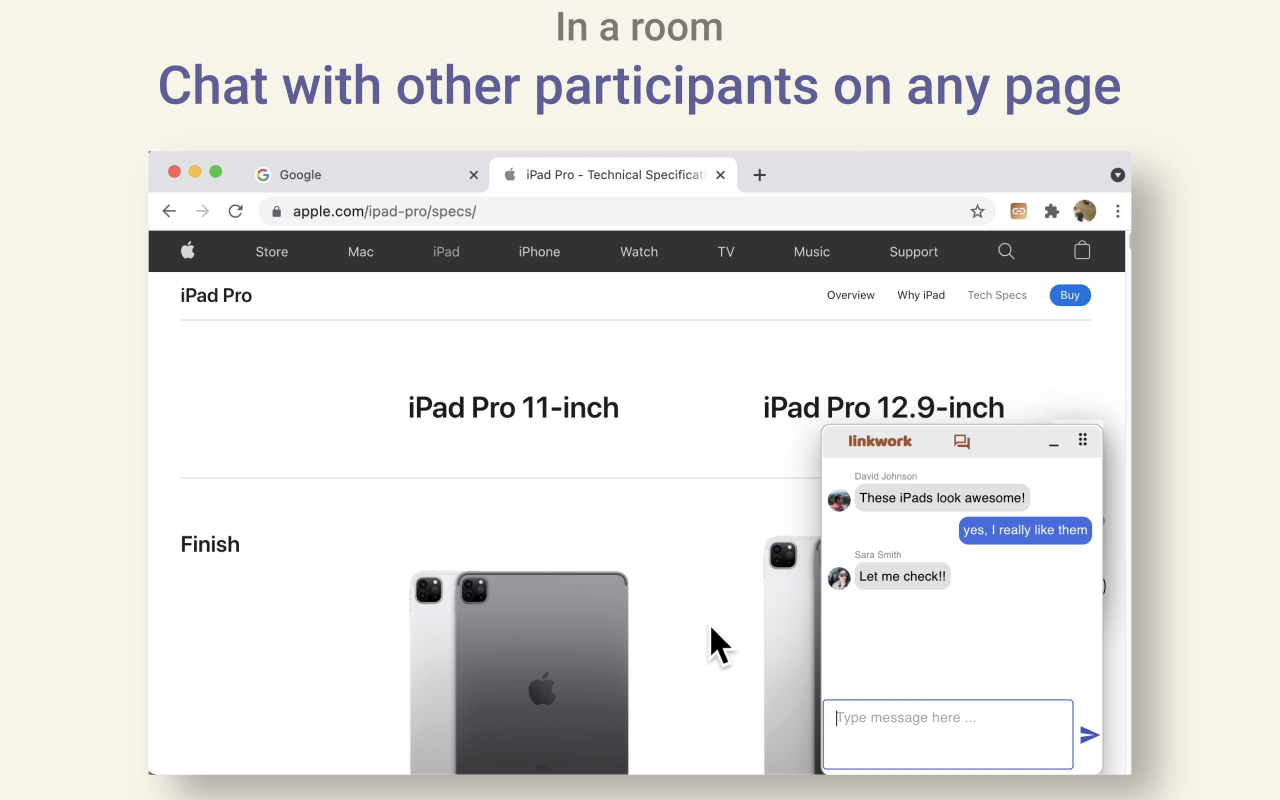The width and height of the screenshot is (1280, 800).
Task: Click the address bar URL
Action: (x=384, y=211)
